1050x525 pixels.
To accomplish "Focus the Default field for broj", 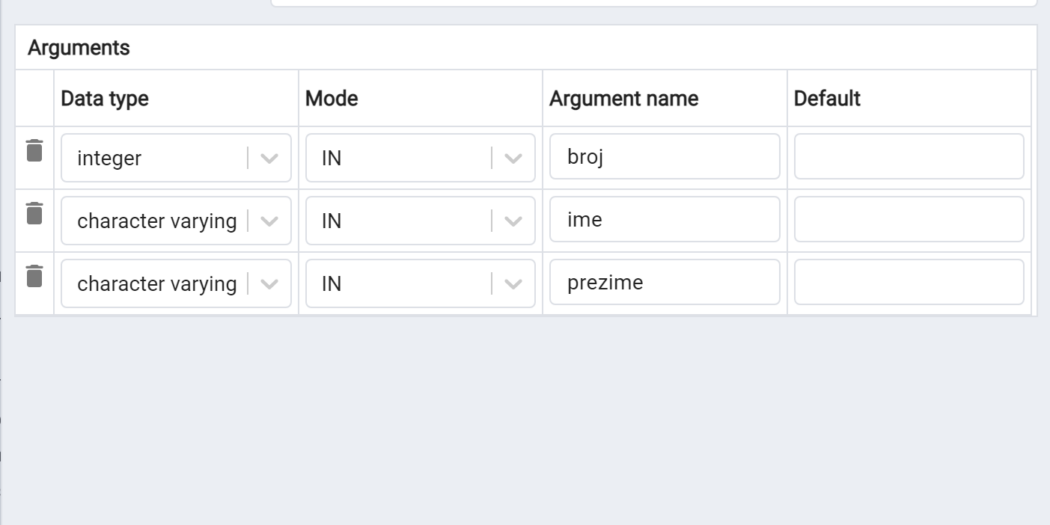I will click(909, 157).
